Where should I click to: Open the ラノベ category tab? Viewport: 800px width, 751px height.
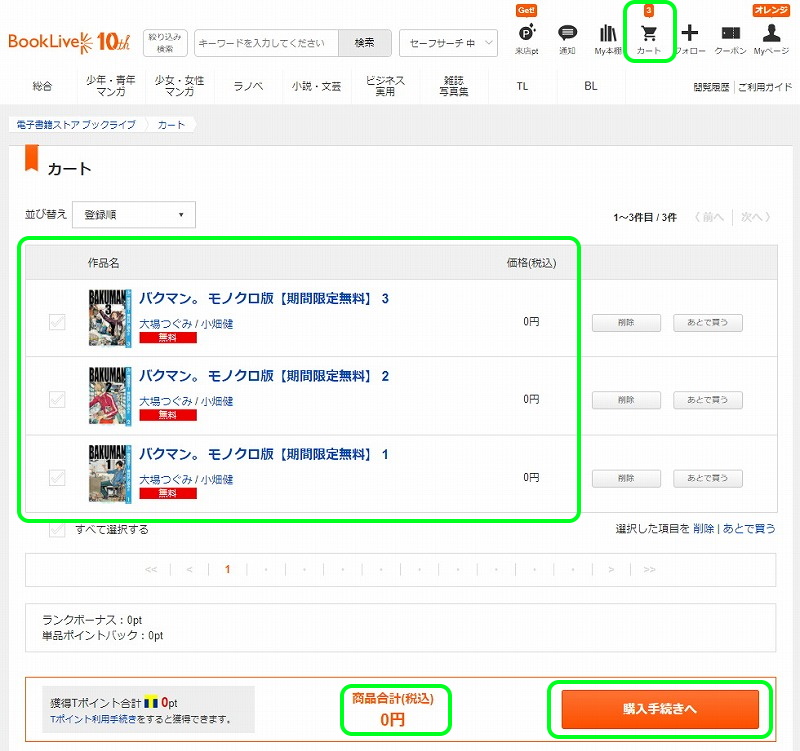248,86
